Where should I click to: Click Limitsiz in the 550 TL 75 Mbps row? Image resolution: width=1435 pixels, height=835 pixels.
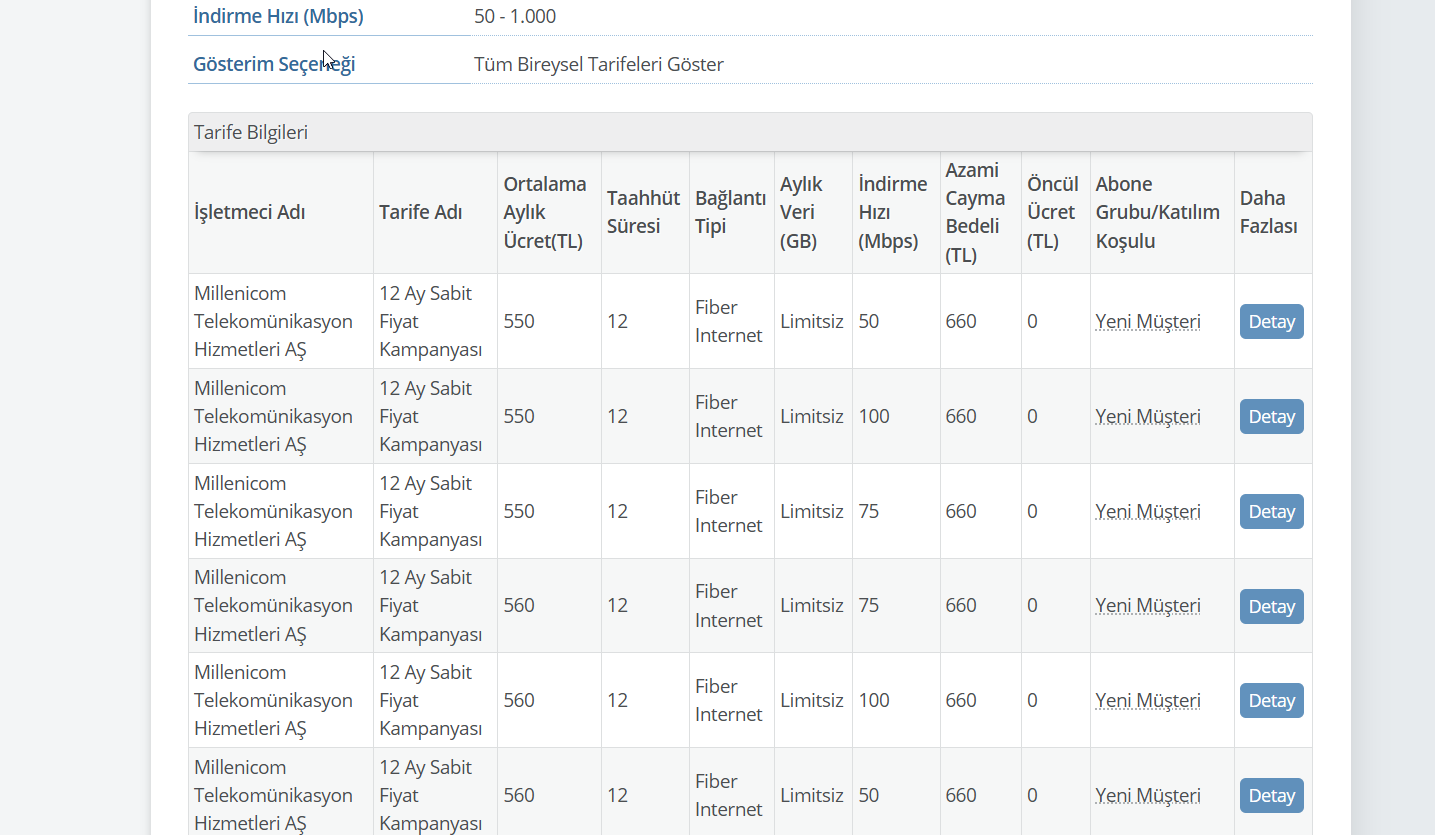click(x=812, y=511)
